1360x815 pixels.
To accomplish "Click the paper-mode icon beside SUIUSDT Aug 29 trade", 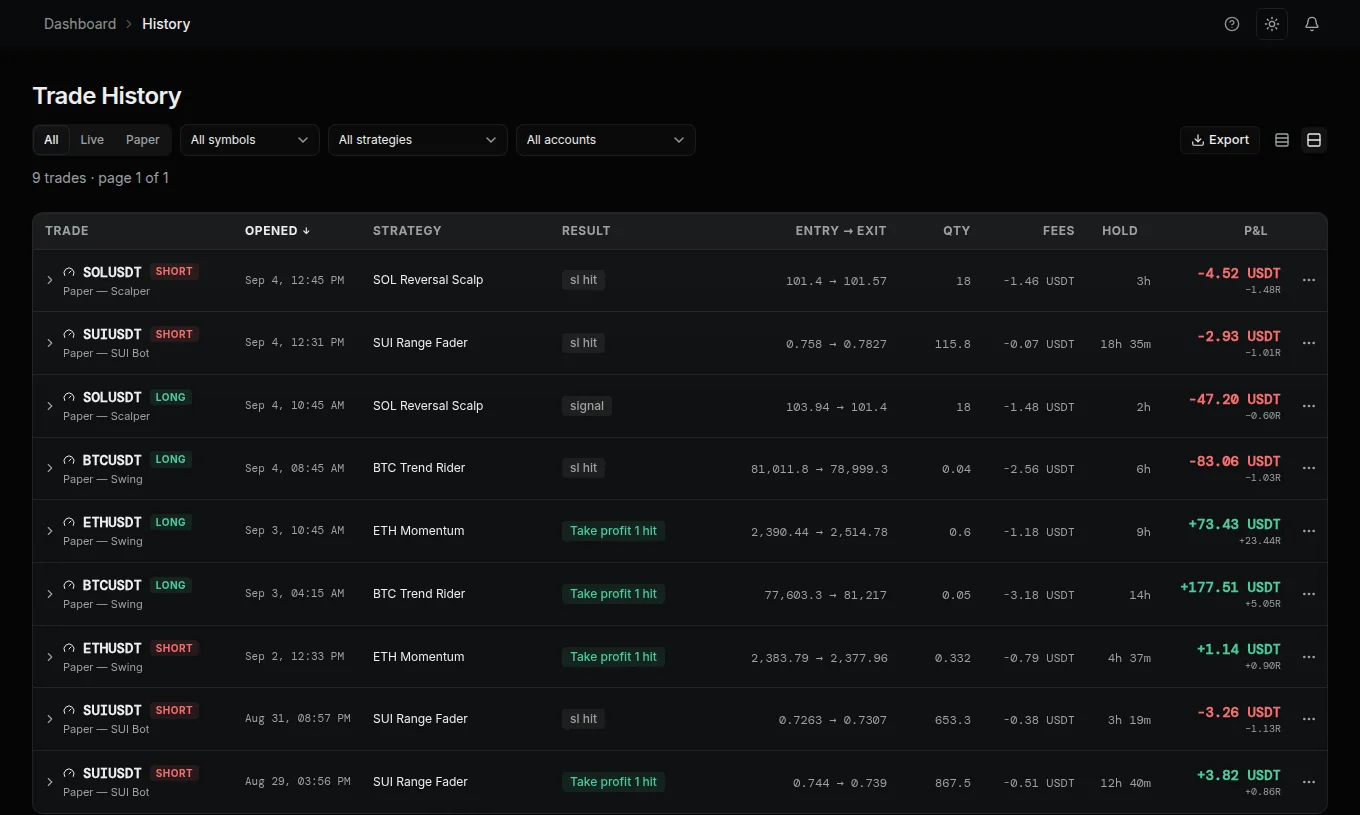I will (x=70, y=774).
